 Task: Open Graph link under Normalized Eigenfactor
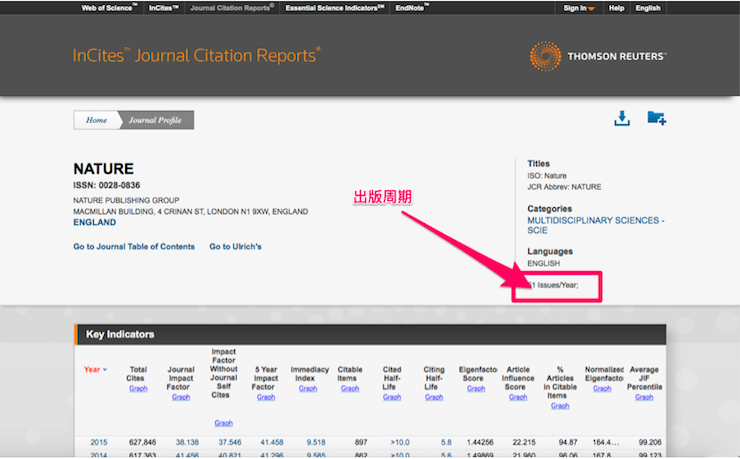602,389
